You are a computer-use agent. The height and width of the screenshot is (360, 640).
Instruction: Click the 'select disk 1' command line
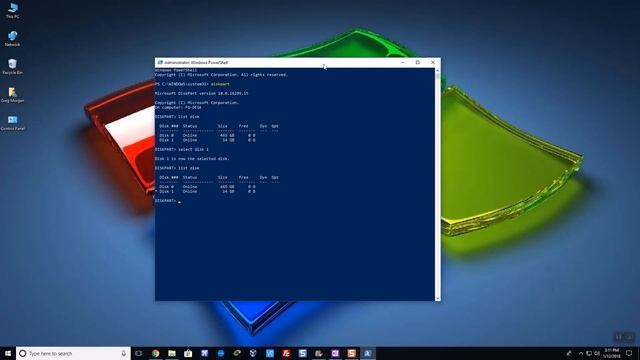click(x=182, y=149)
